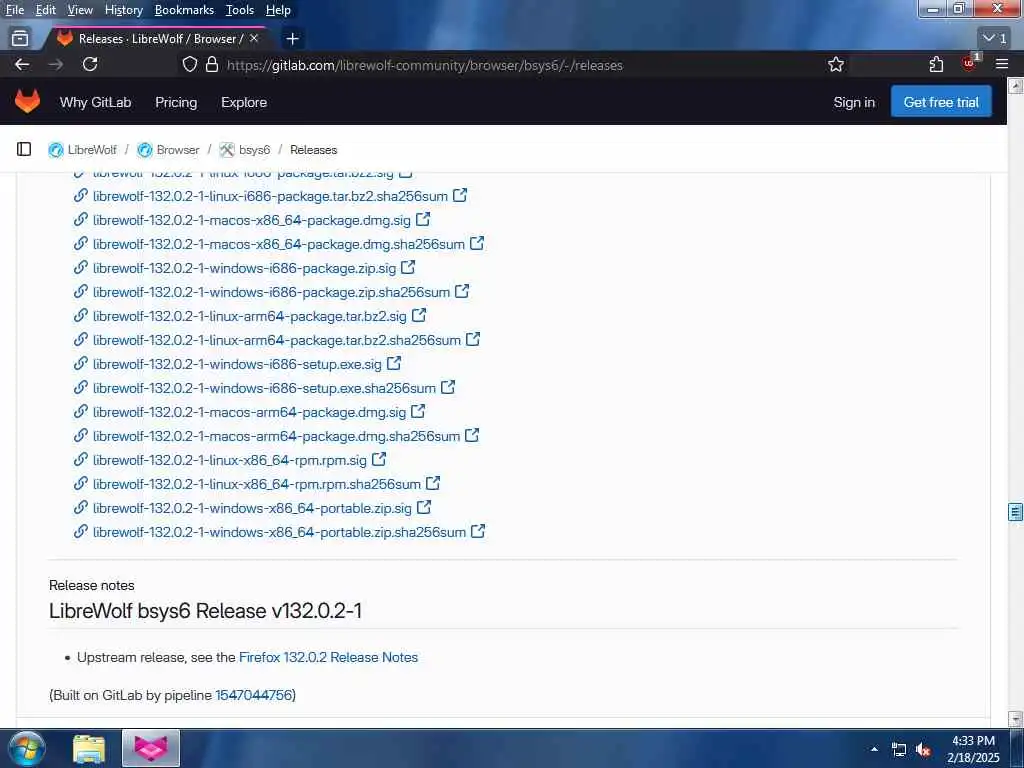The width and height of the screenshot is (1024, 768).
Task: Go back using the browser back arrow
Action: (22, 65)
